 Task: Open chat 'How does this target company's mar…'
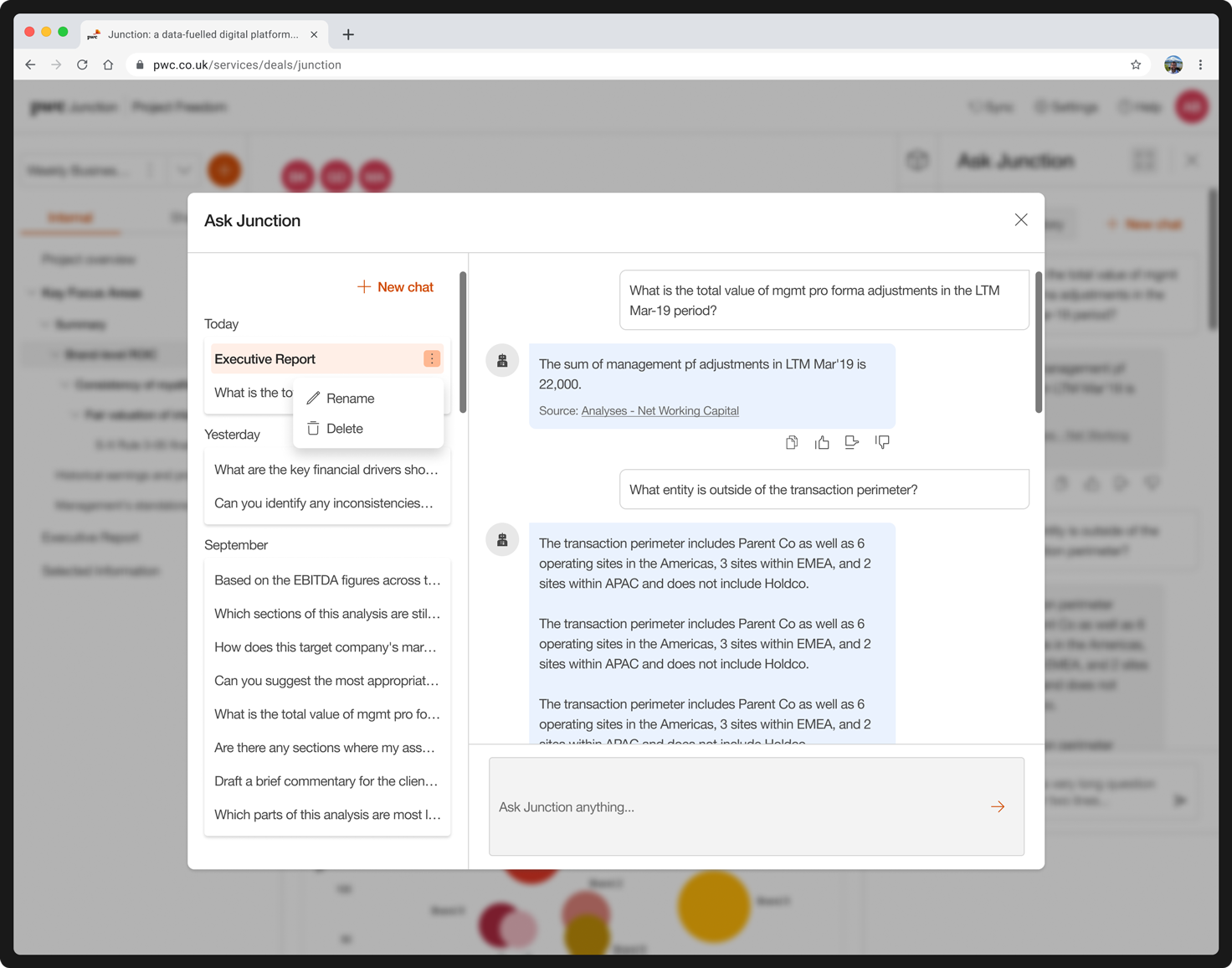pyautogui.click(x=327, y=647)
